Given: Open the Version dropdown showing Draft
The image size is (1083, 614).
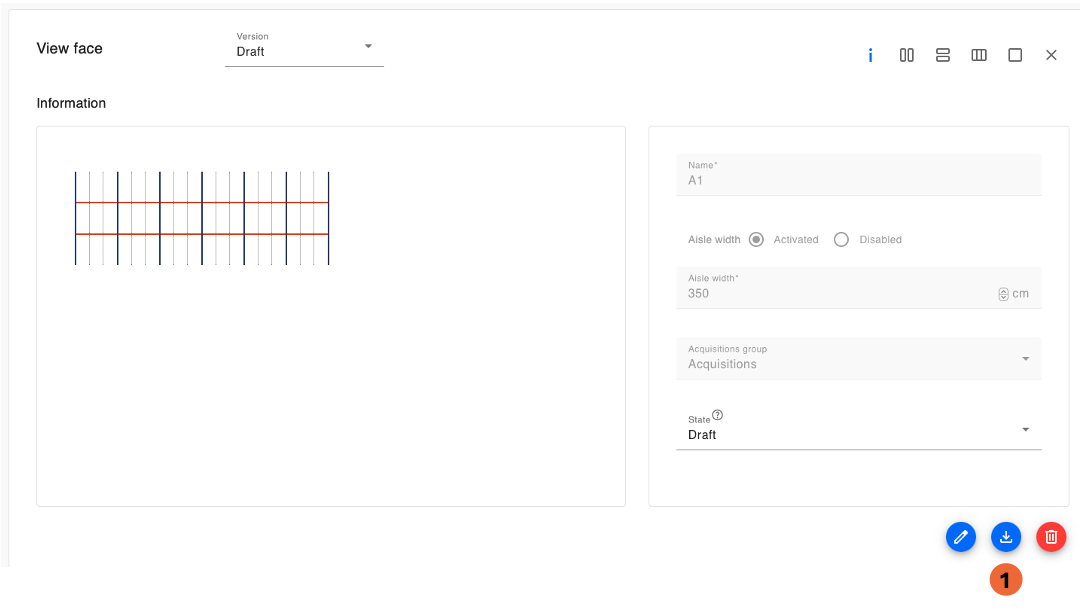Looking at the screenshot, I should click(x=304, y=47).
